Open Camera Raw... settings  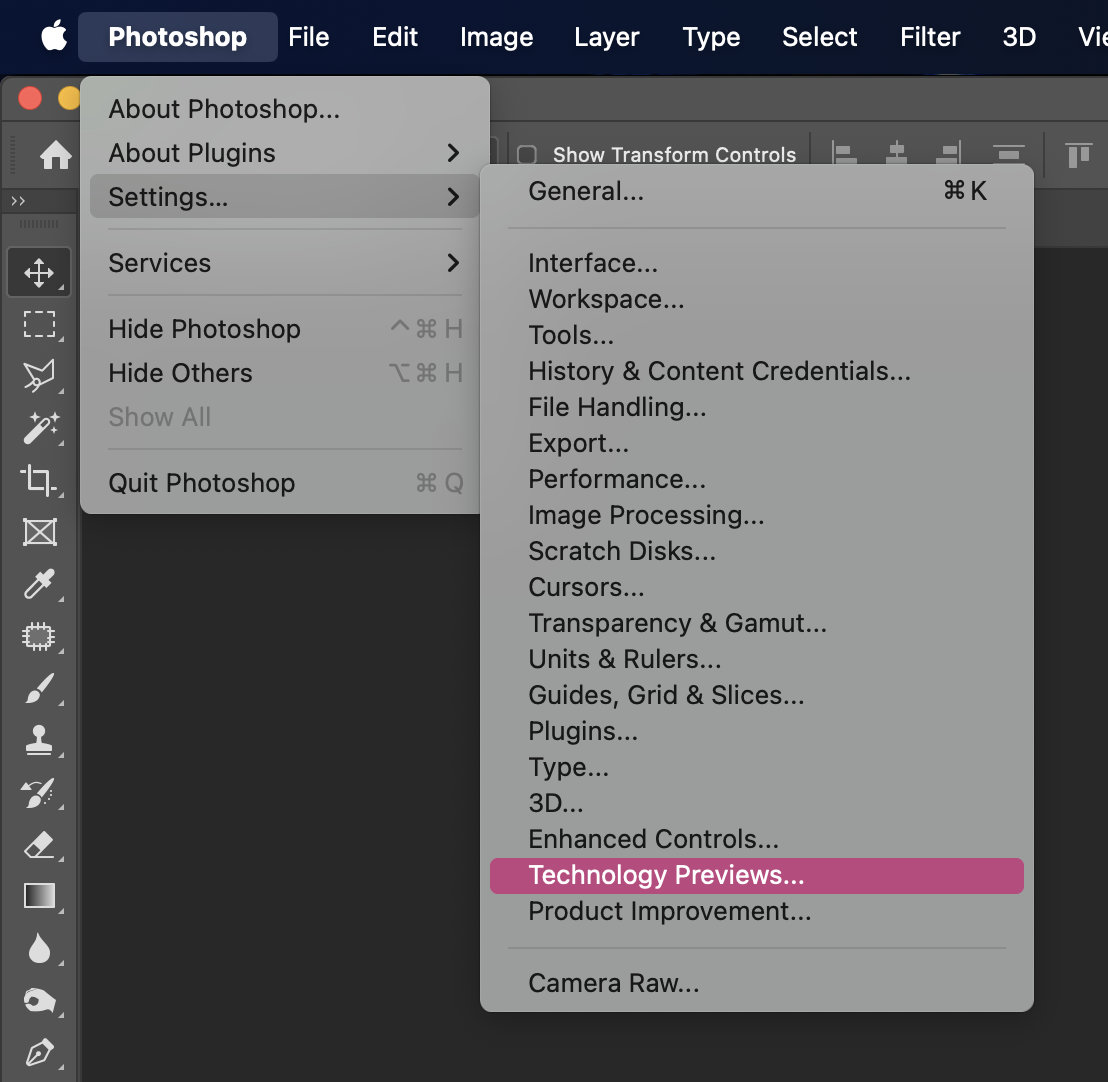(757, 983)
